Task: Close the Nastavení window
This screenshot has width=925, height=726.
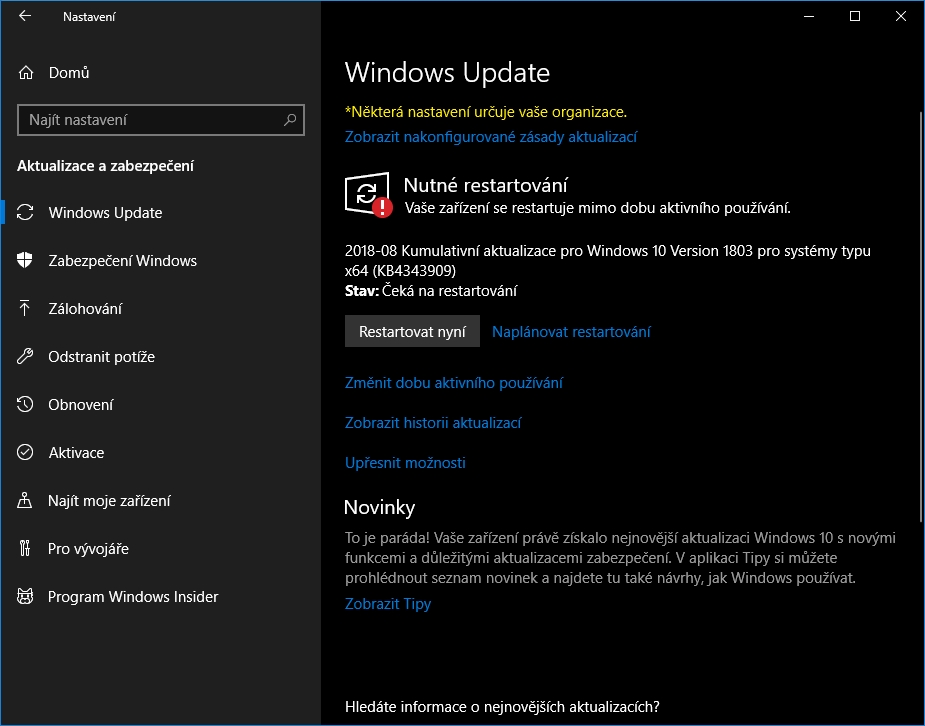Action: coord(901,17)
